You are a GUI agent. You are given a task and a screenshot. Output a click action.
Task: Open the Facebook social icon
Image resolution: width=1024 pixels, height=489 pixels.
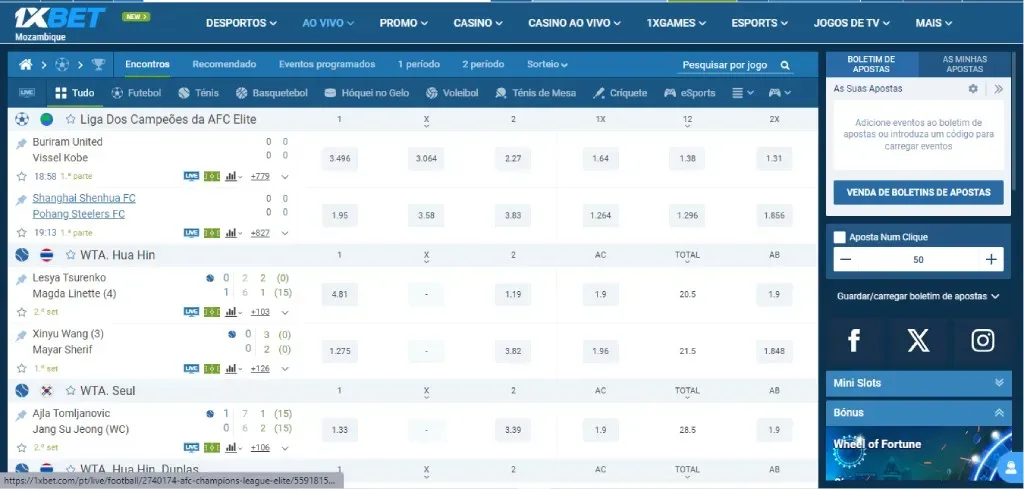[854, 340]
